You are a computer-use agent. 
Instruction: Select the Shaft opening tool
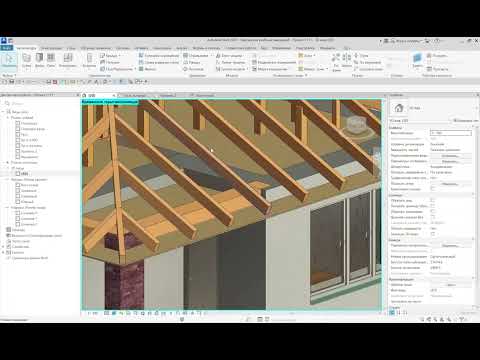(x=347, y=60)
